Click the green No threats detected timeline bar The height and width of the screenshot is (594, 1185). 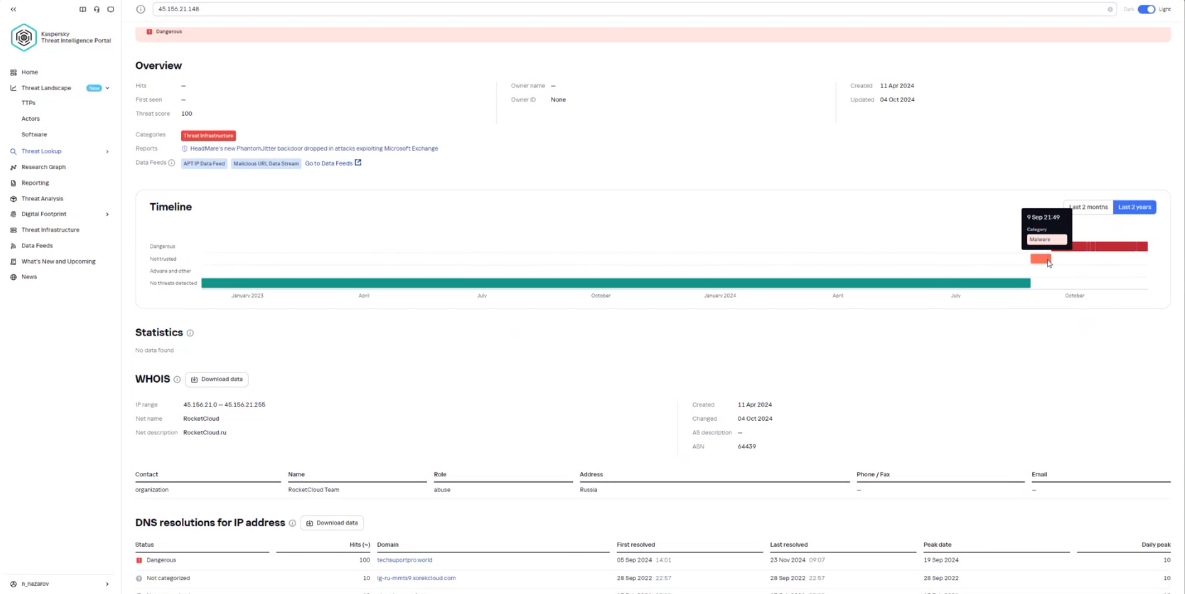(x=616, y=283)
